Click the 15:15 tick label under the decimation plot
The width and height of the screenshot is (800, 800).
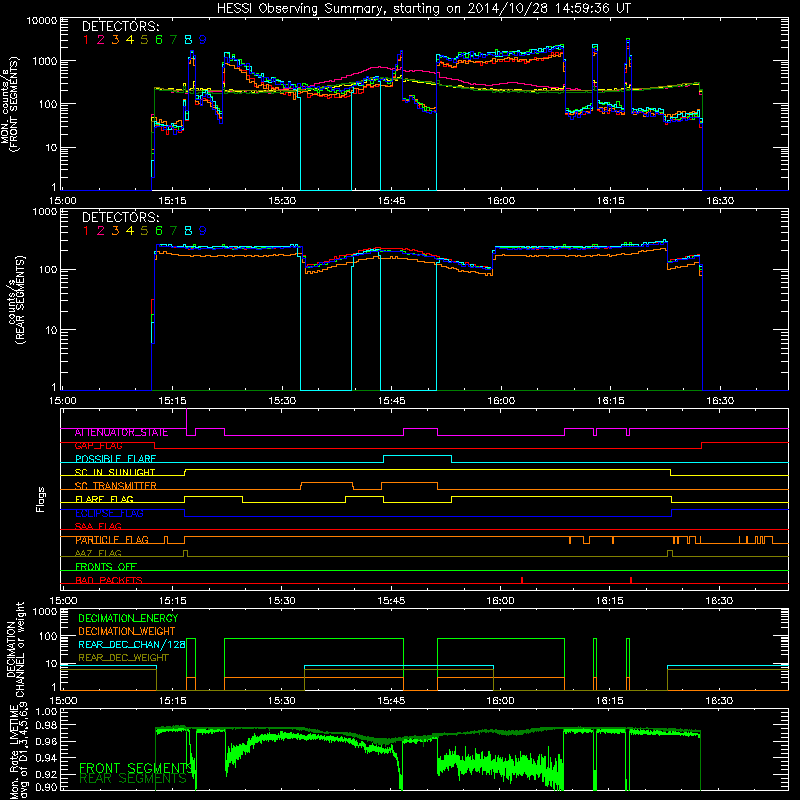pos(172,700)
